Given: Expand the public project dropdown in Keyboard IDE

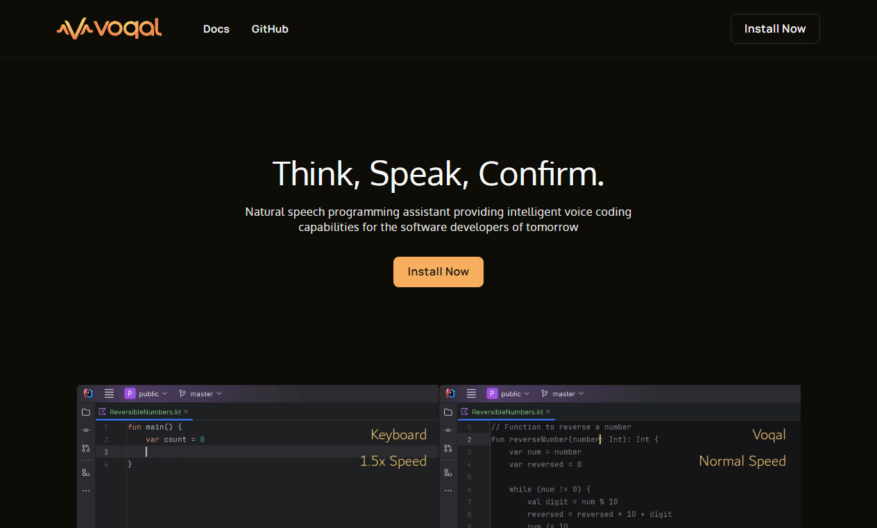Looking at the screenshot, I should [x=153, y=394].
